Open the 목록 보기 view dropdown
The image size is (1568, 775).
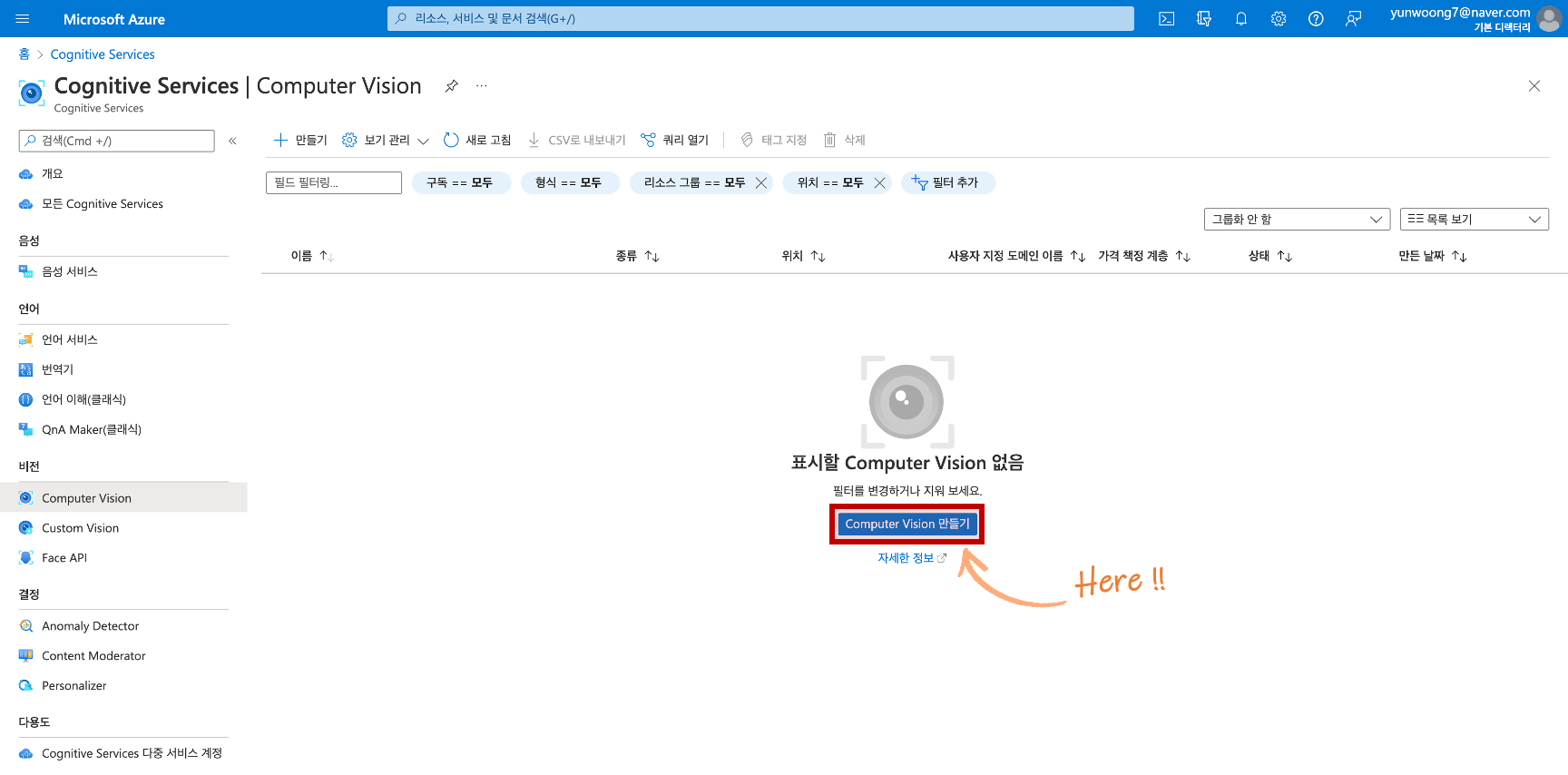pos(1475,219)
